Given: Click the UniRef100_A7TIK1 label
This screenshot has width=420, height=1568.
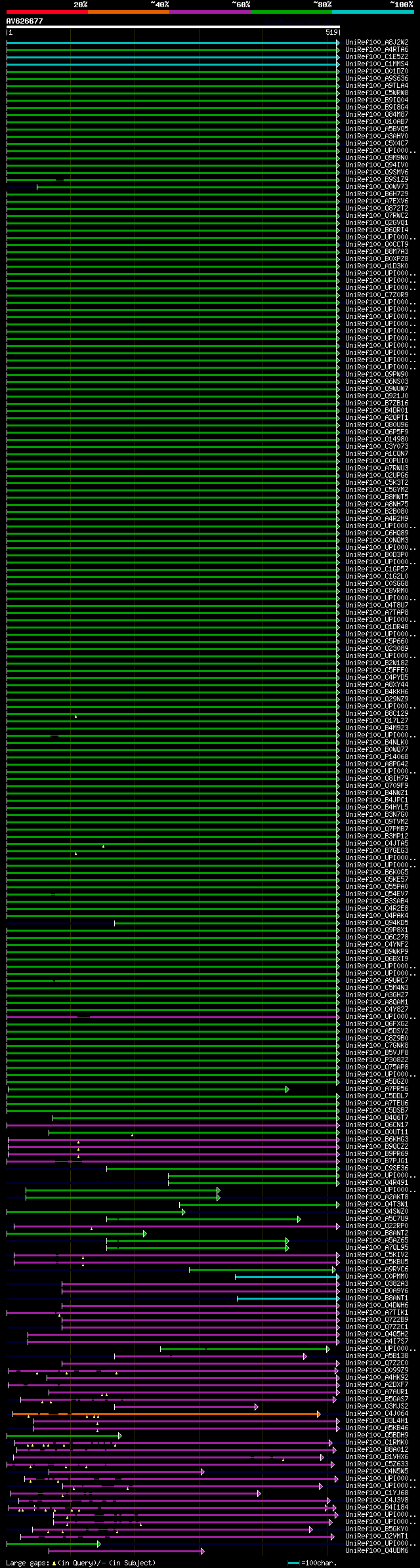Looking at the screenshot, I should tap(377, 1313).
